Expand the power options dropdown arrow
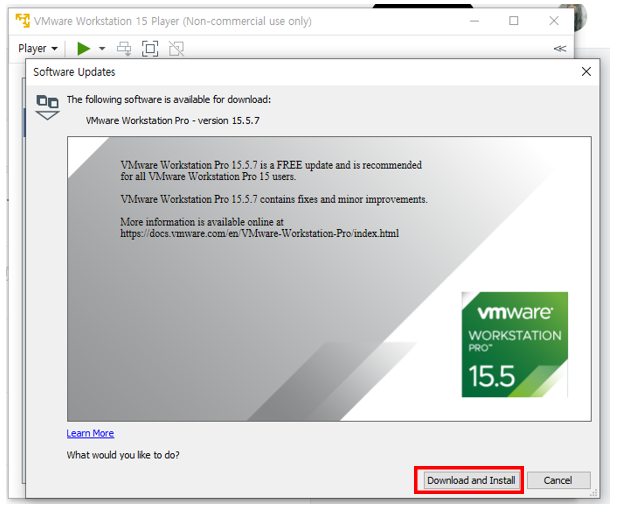The height and width of the screenshot is (511, 618). point(102,49)
